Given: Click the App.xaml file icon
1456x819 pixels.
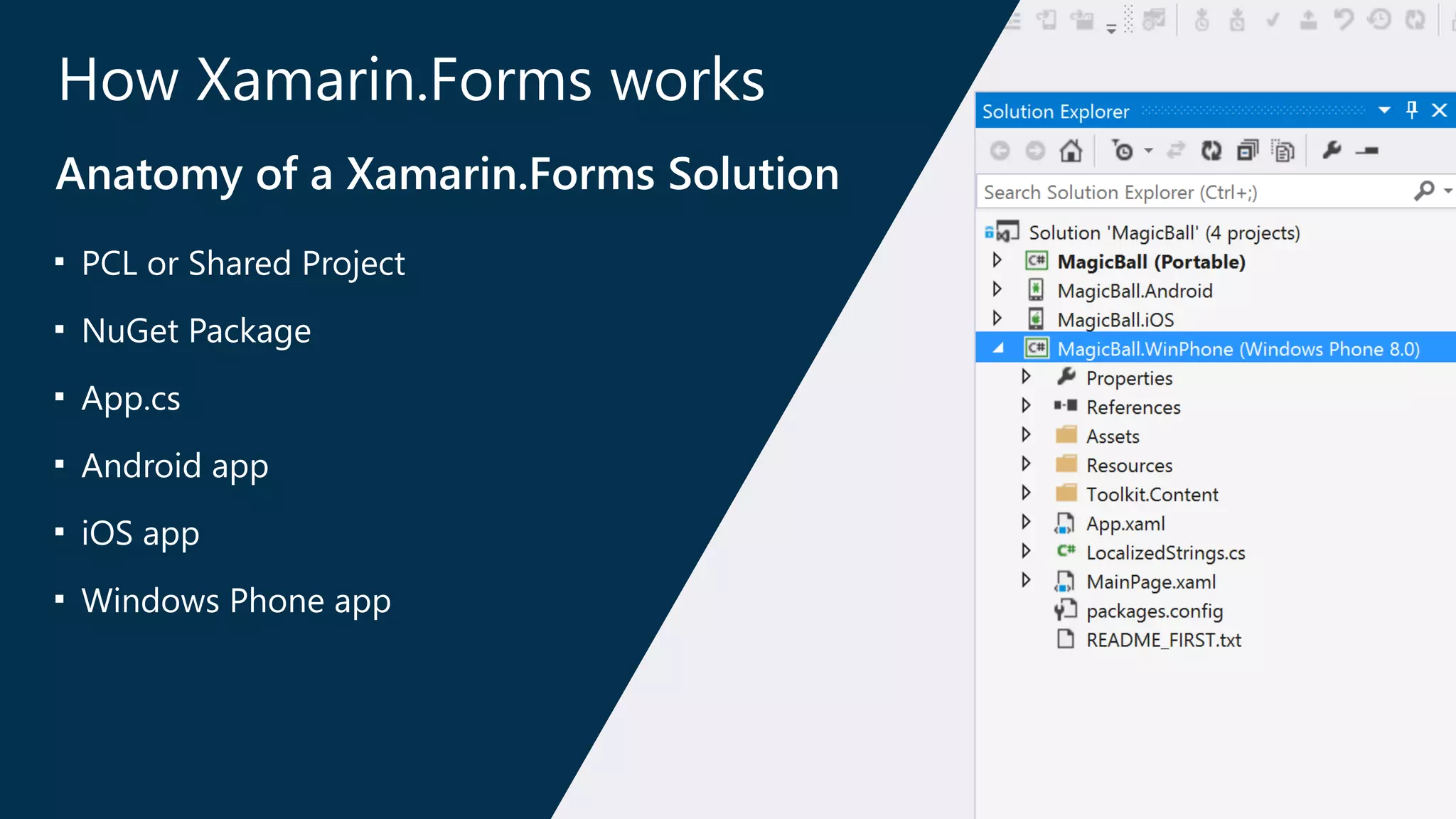Looking at the screenshot, I should click(x=1064, y=523).
